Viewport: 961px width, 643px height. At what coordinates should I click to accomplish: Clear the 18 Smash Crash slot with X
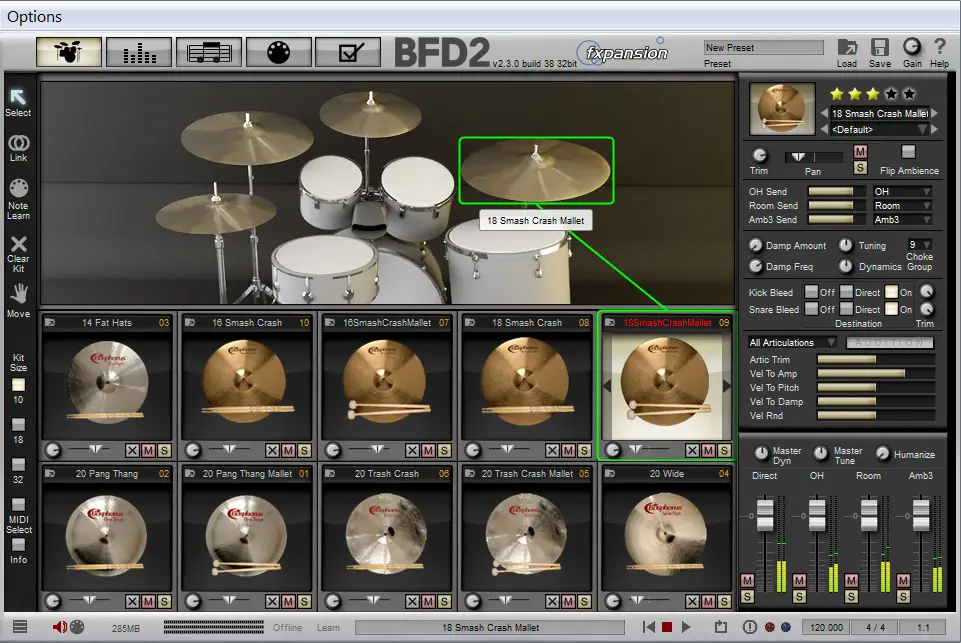pyautogui.click(x=552, y=451)
